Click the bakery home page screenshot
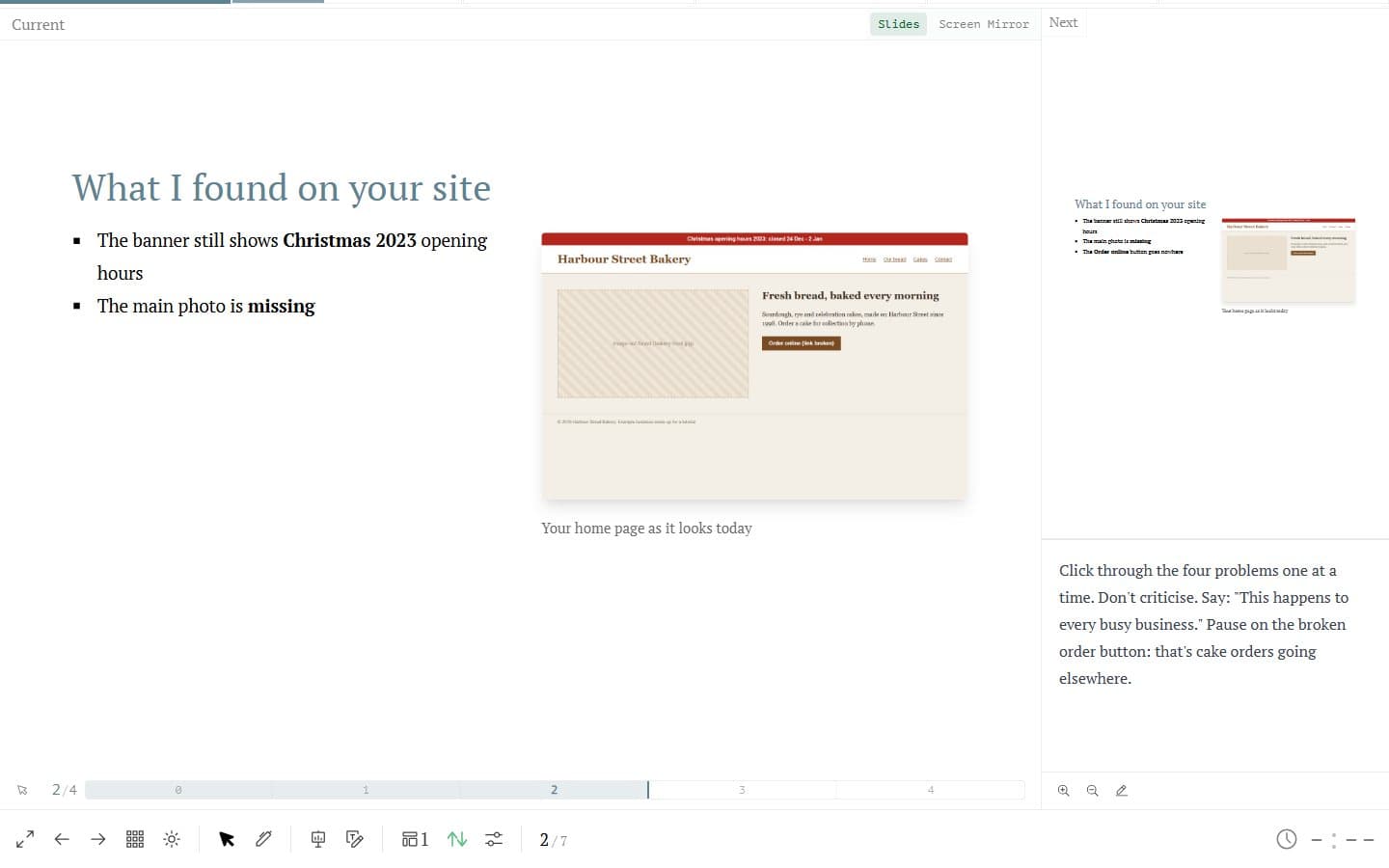Image resolution: width=1389 pixels, height=868 pixels. 754,366
